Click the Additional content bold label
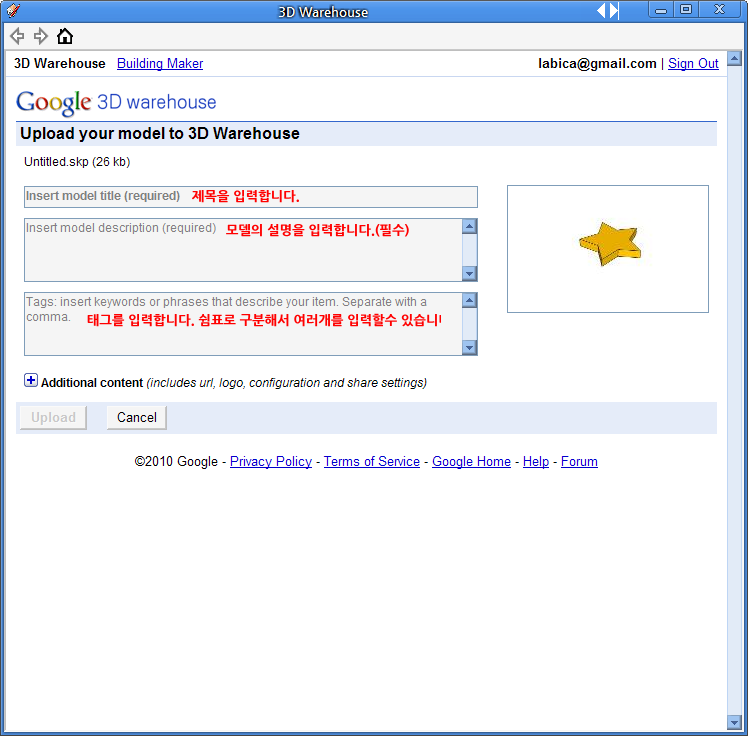748x736 pixels. (x=92, y=383)
